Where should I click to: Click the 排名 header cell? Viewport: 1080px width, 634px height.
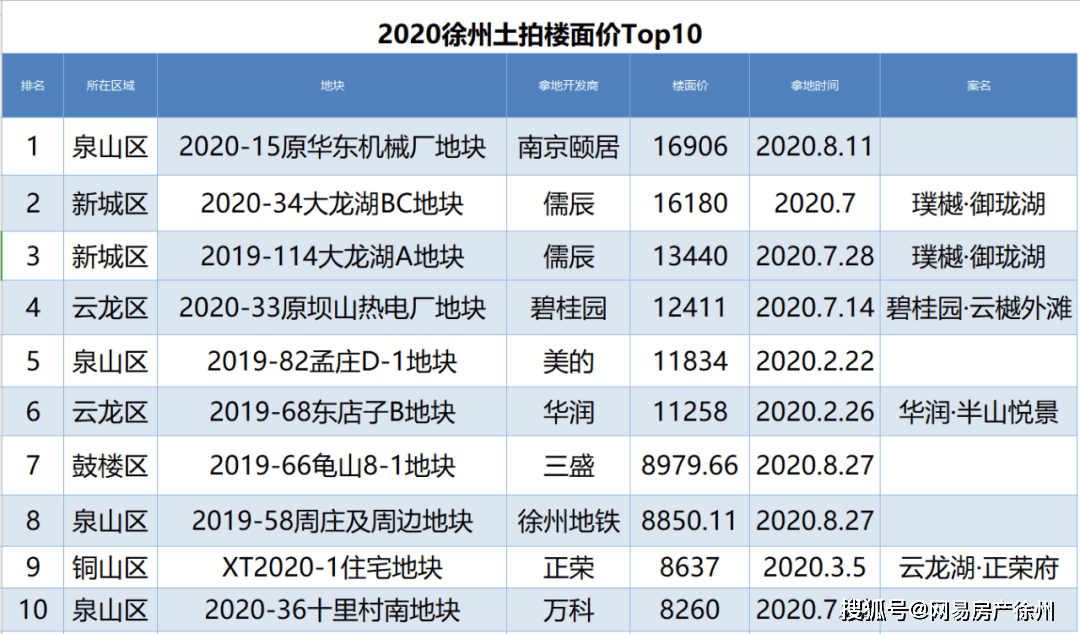[x=33, y=85]
